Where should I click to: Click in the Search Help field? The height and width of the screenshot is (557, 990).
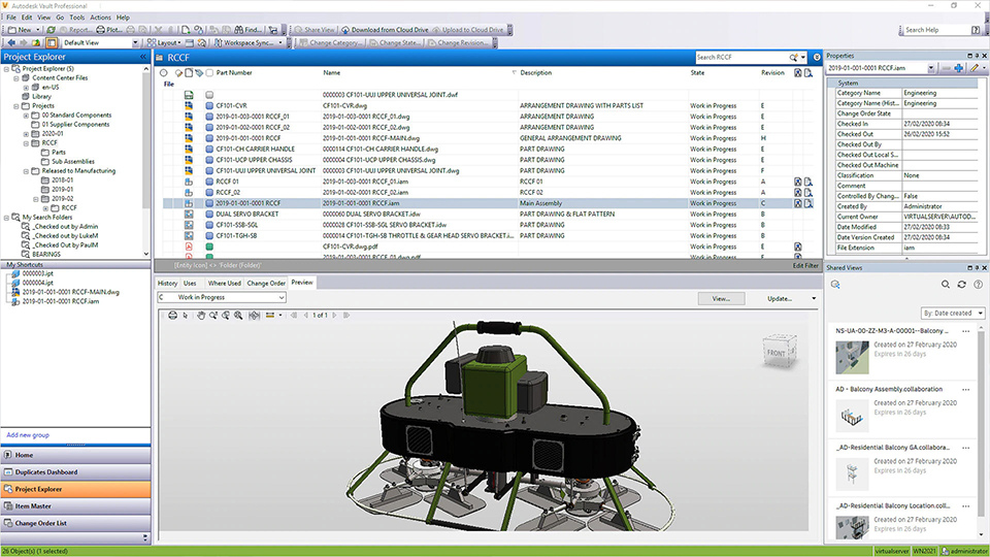point(936,30)
